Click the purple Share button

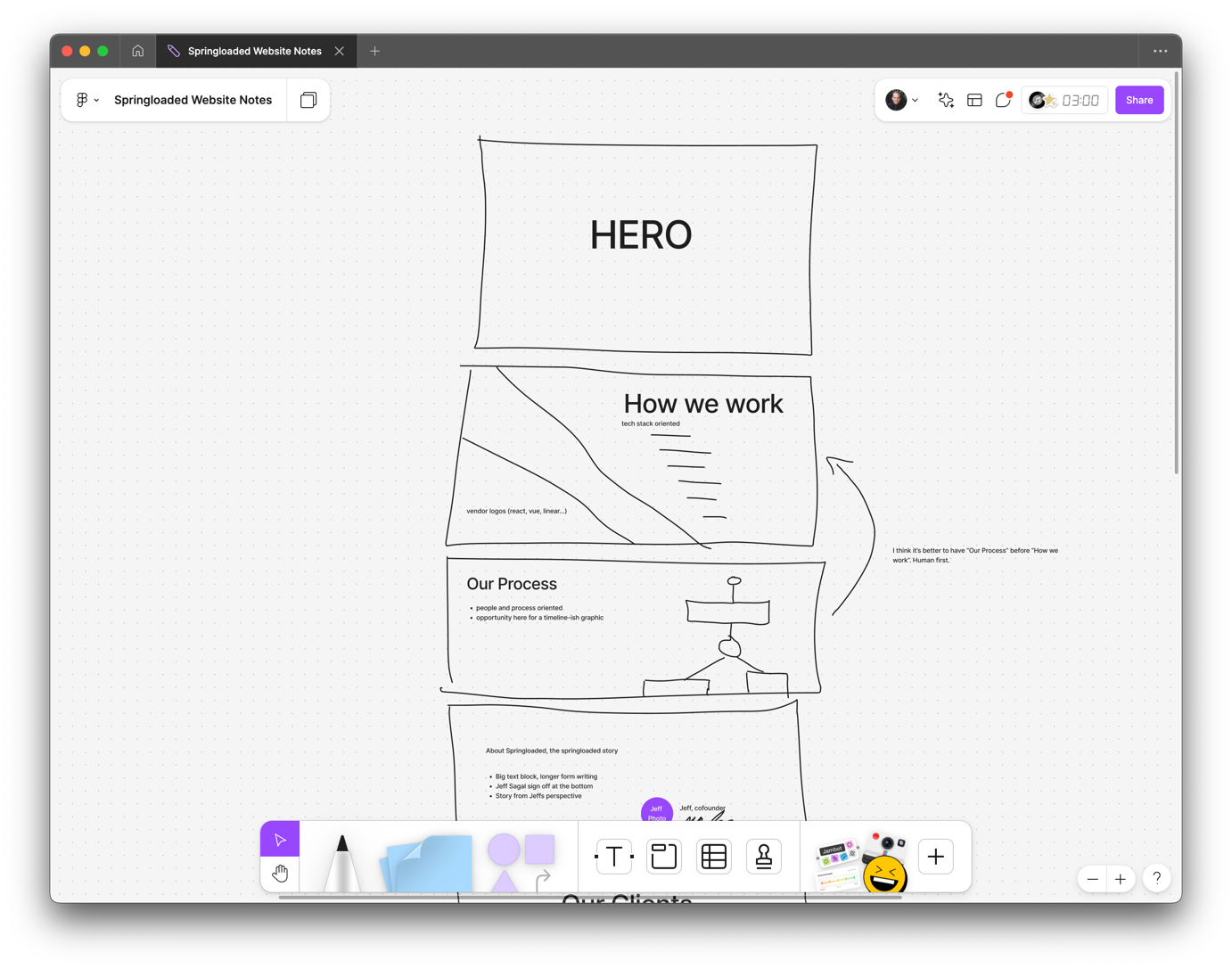click(x=1138, y=100)
